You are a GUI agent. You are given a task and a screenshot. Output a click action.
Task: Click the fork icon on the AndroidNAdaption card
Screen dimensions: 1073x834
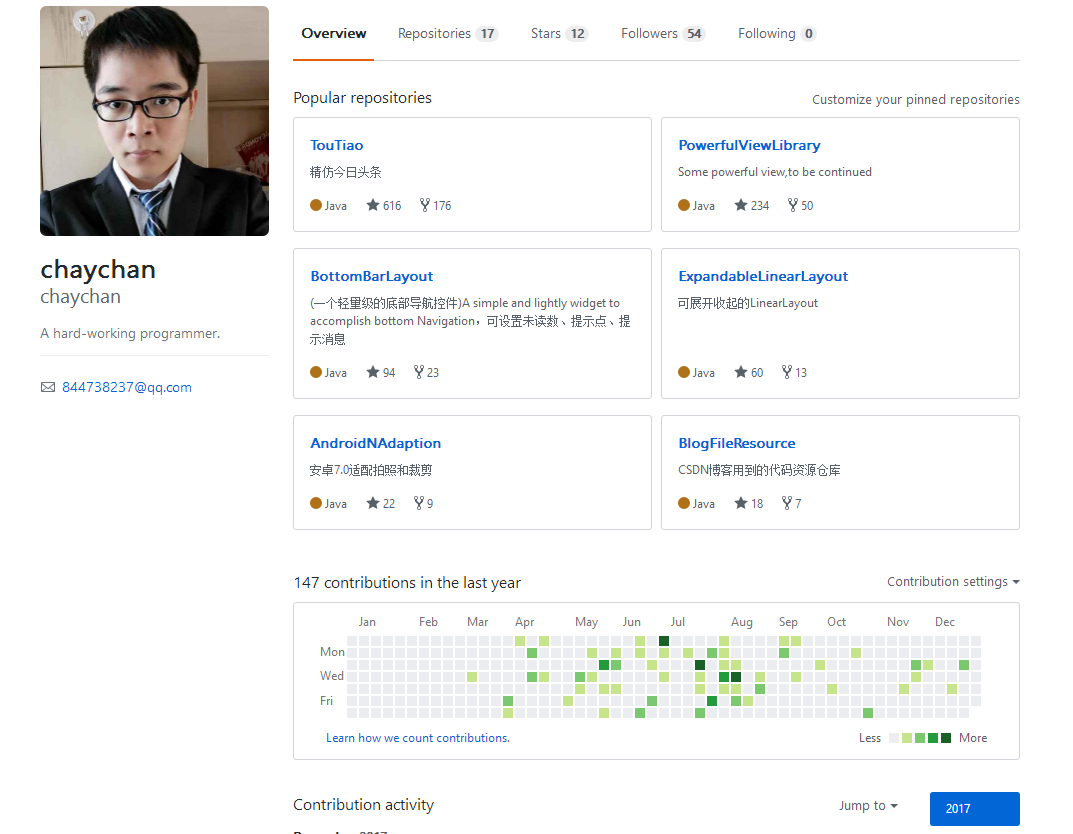[419, 503]
